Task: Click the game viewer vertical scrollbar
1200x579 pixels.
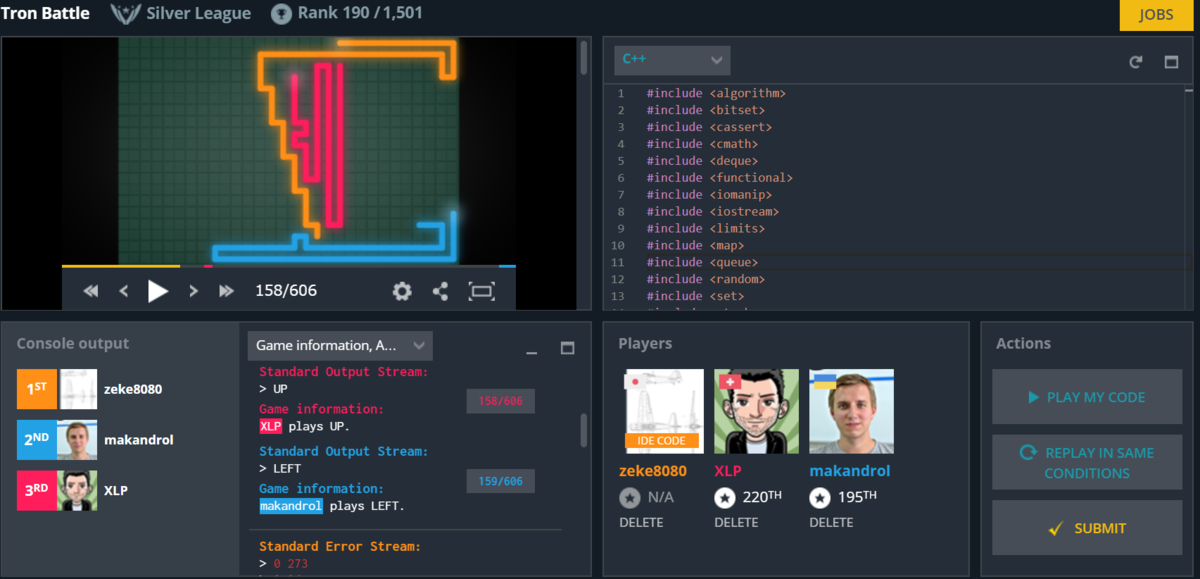Action: click(x=584, y=57)
